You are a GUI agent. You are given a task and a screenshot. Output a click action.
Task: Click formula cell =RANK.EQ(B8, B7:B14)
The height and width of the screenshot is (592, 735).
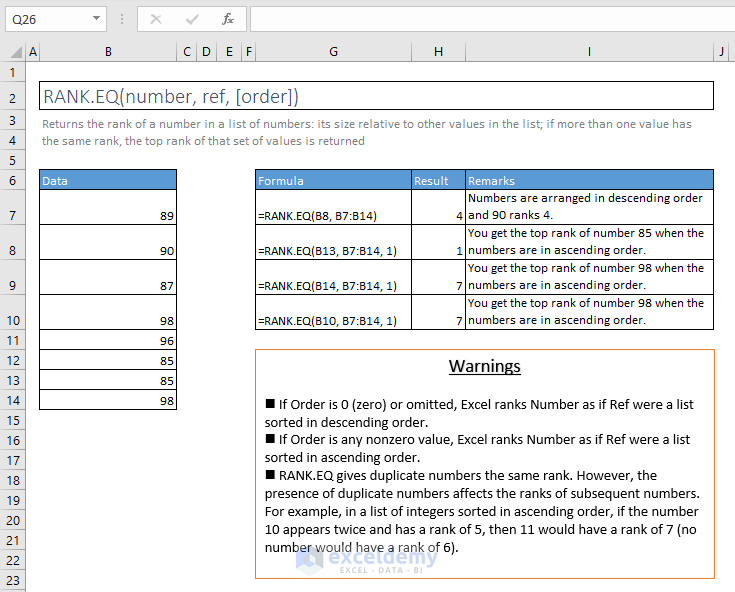pos(333,207)
